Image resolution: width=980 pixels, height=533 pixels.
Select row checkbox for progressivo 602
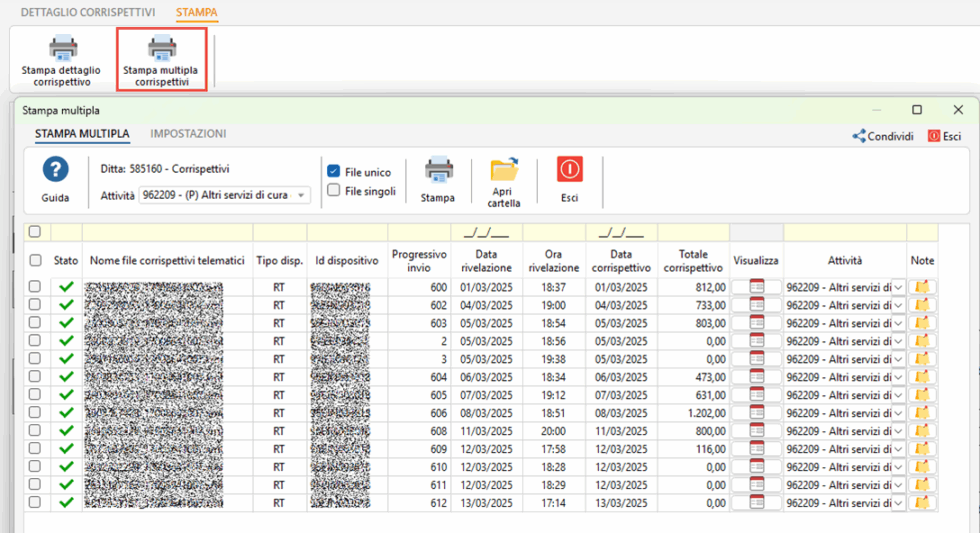click(x=35, y=305)
